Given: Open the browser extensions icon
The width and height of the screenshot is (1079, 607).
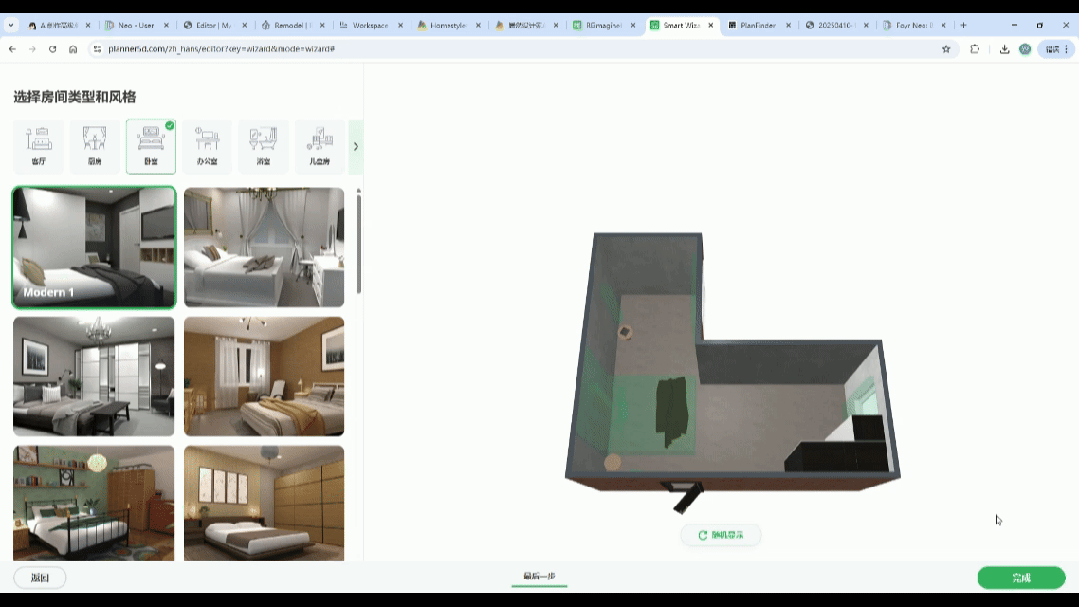Looking at the screenshot, I should (x=974, y=49).
